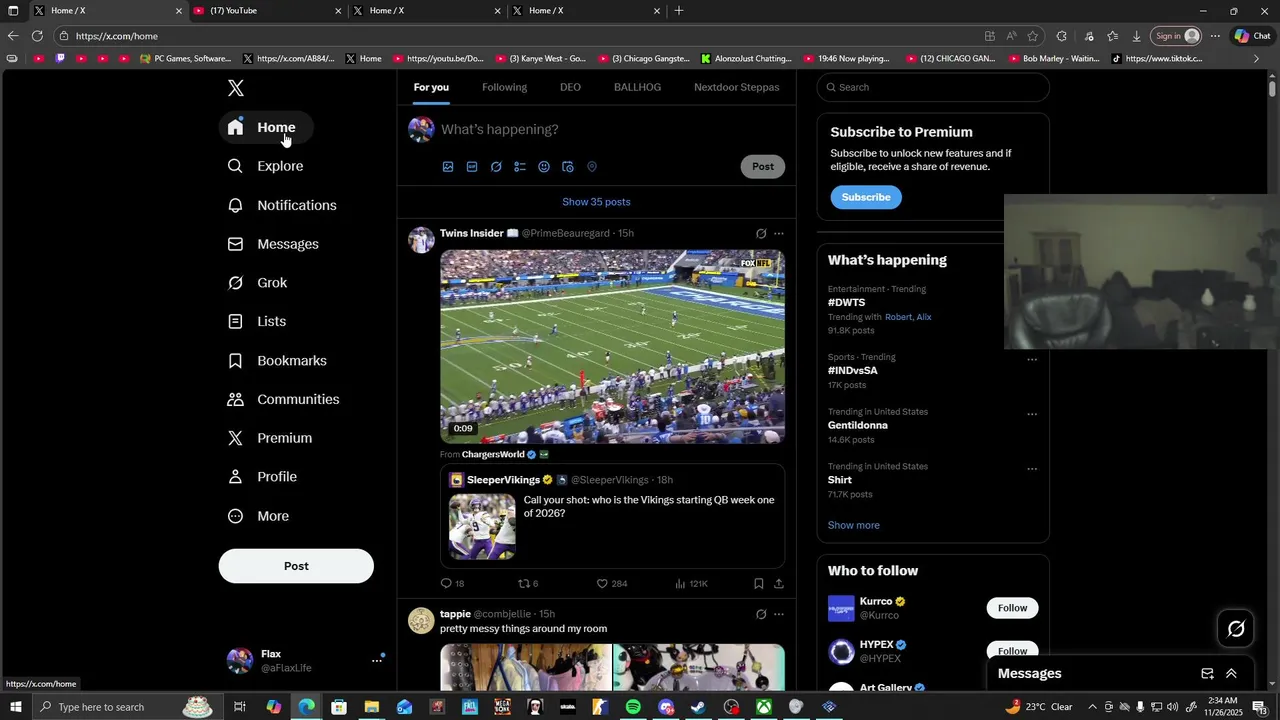
Task: Switch to the DEO tab
Action: (570, 87)
